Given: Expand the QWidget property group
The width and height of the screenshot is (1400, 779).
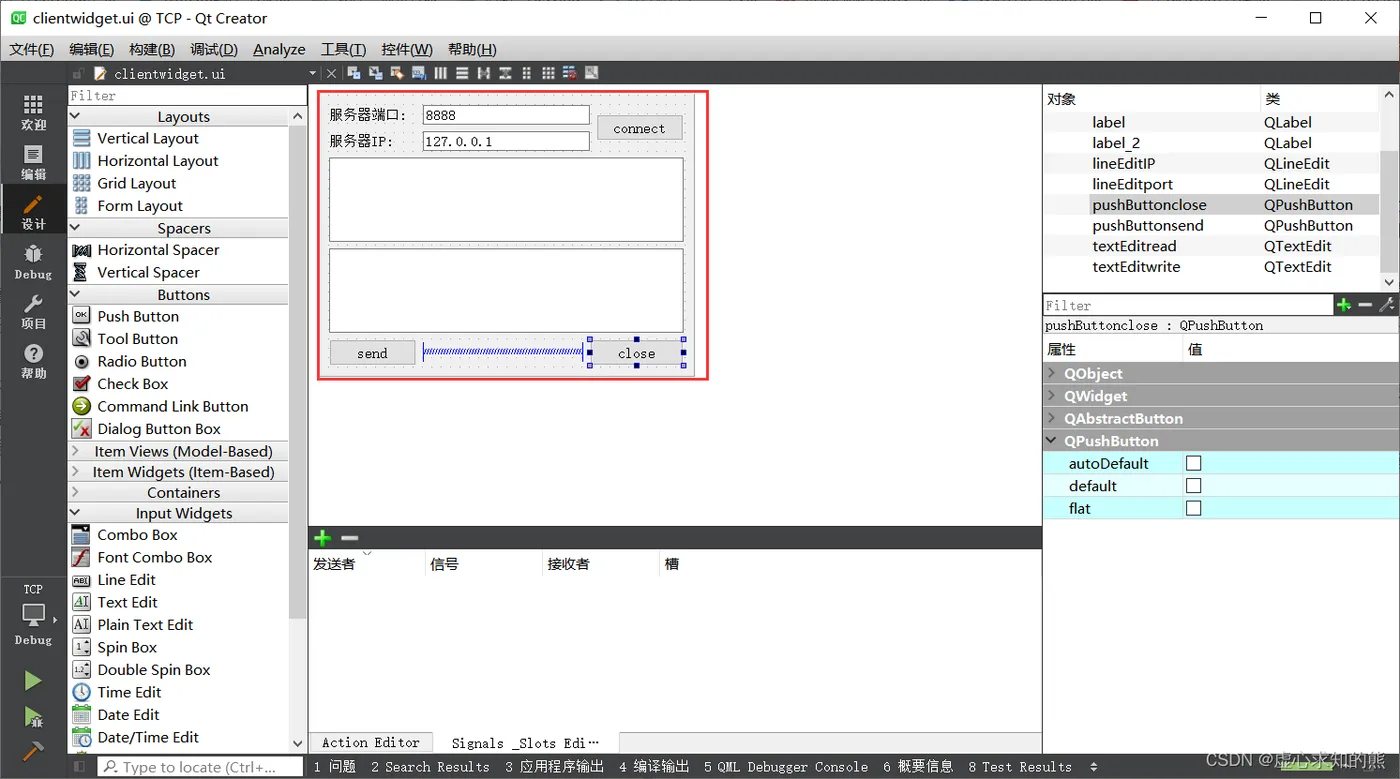Looking at the screenshot, I should click(x=1051, y=396).
